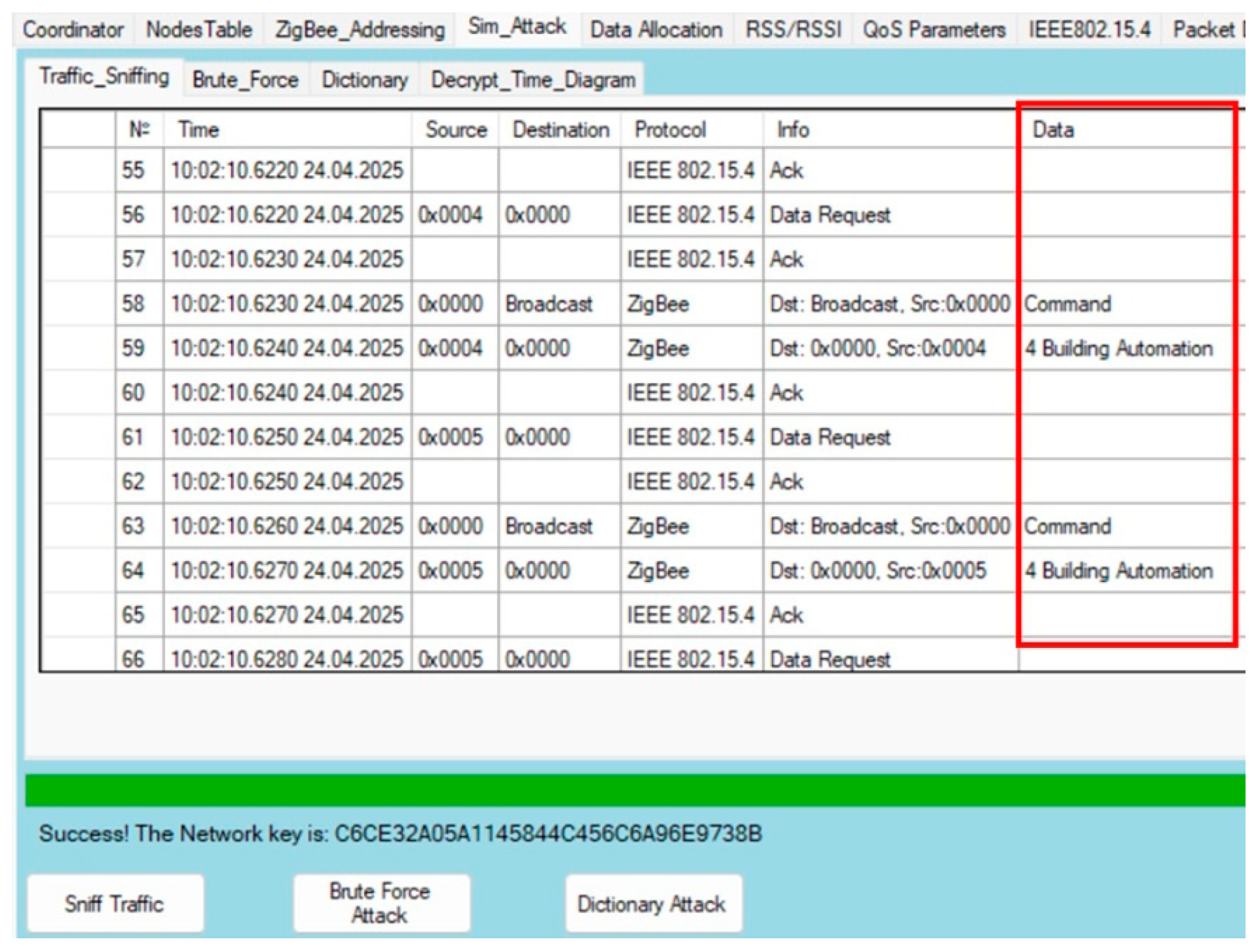Screen dimensions: 1254x952
Task: Switch to the NodesTable tab
Action: coord(199,30)
